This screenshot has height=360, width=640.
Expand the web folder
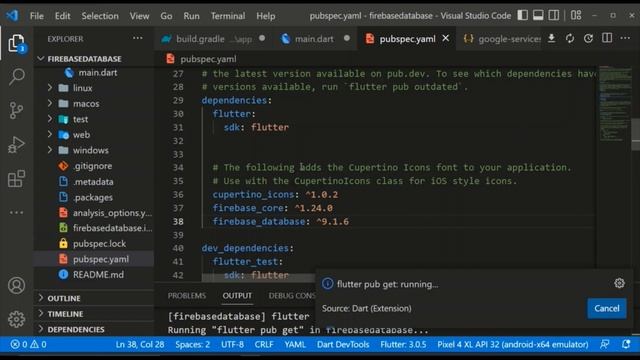coord(50,134)
